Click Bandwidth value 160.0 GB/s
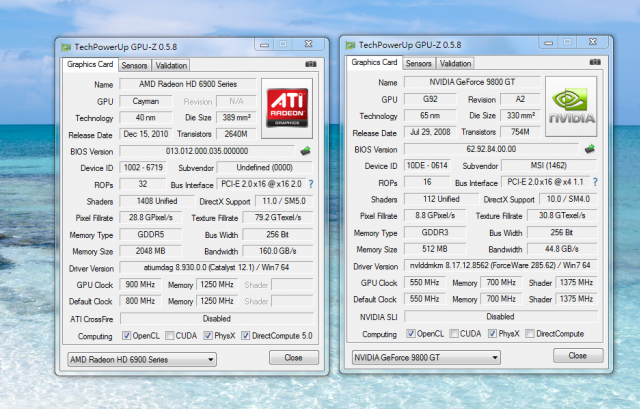This screenshot has width=640, height=409. coord(278,251)
